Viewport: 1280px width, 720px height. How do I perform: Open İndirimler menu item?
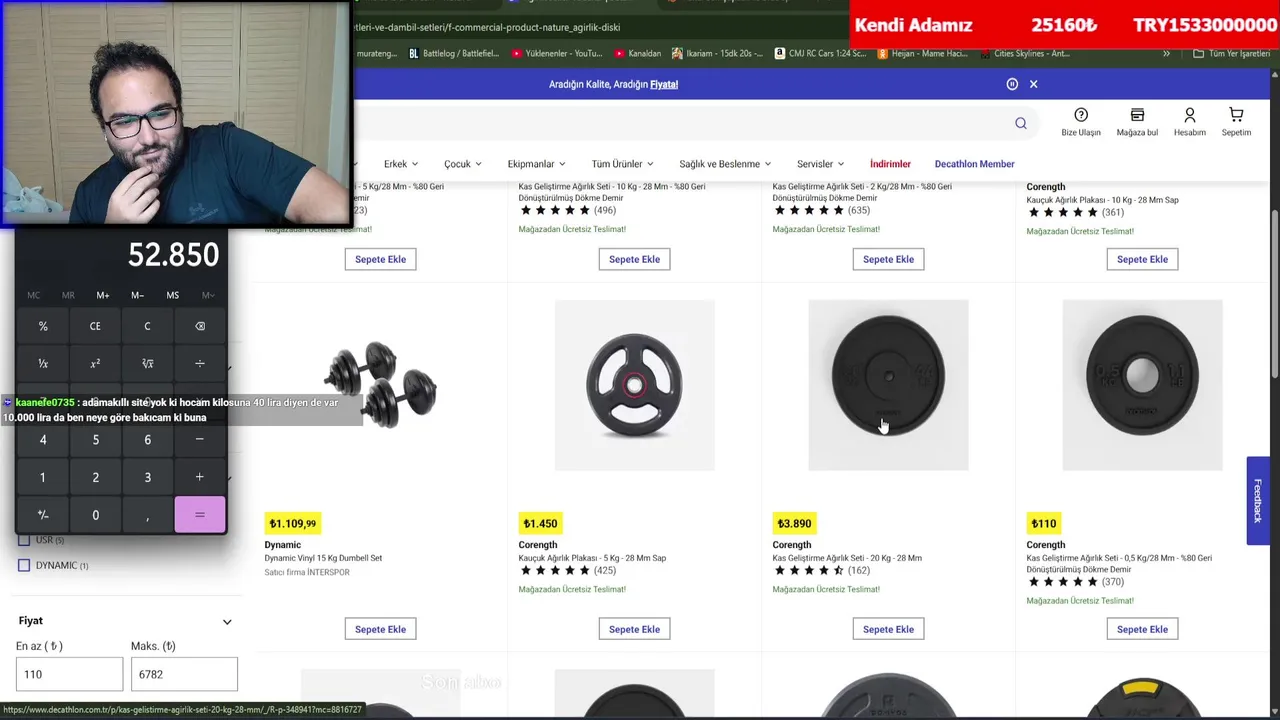890,164
